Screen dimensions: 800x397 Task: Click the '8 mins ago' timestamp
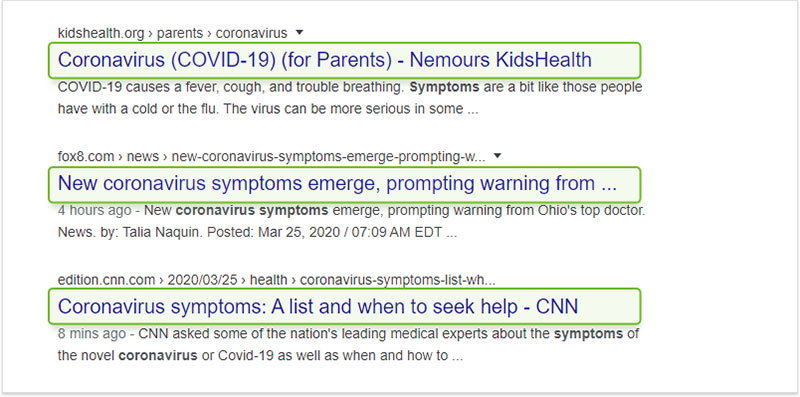pyautogui.click(x=92, y=334)
